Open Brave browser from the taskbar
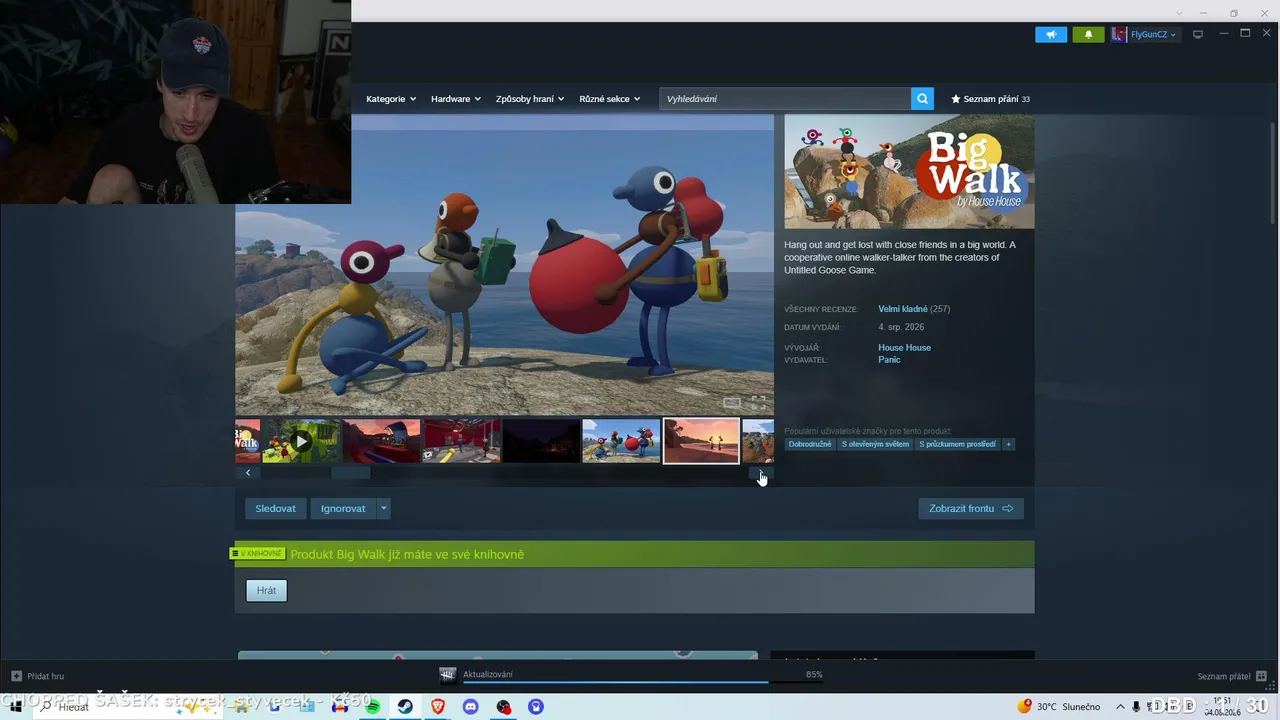 coord(438,707)
